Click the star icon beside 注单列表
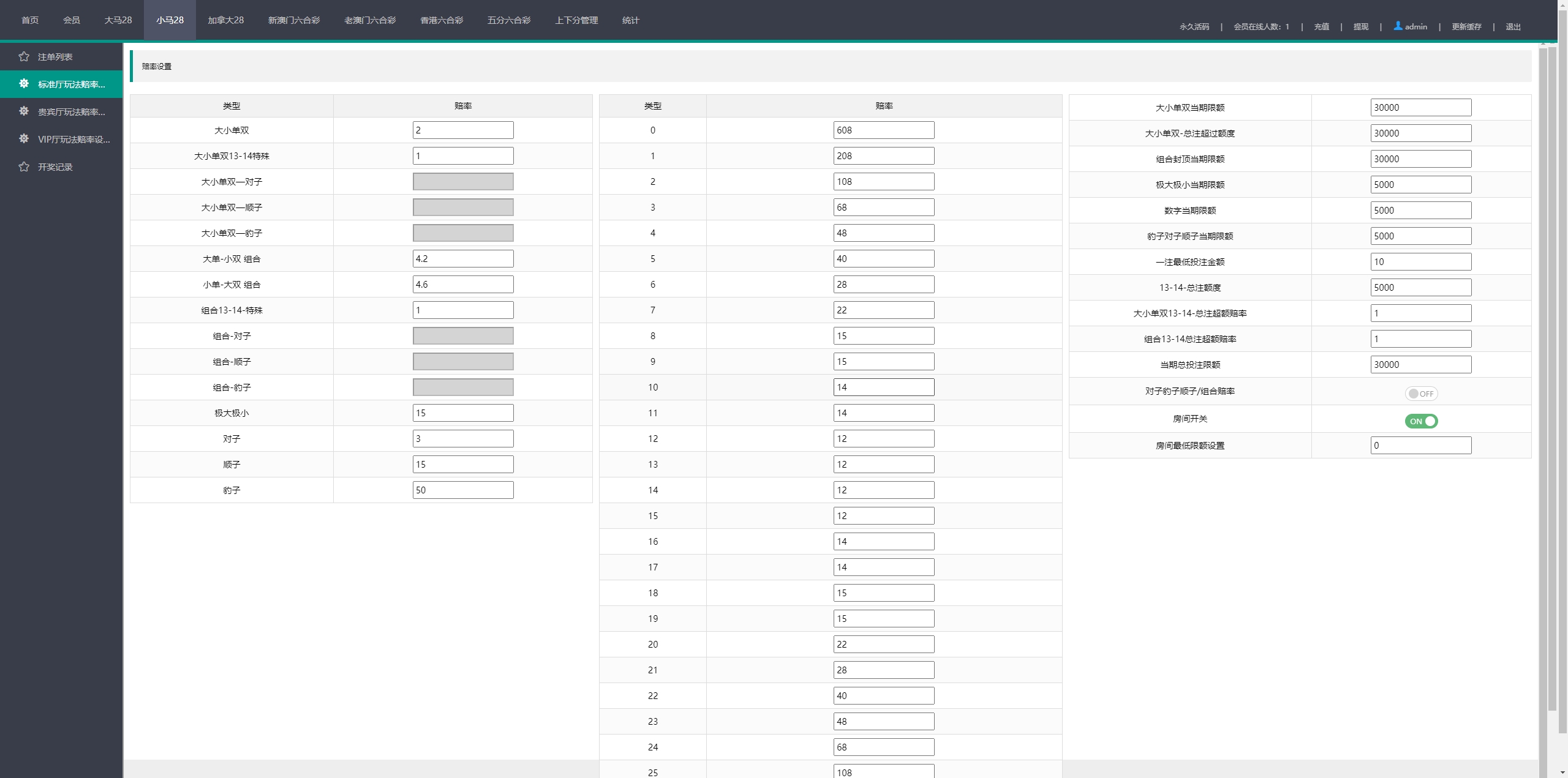 (x=24, y=56)
